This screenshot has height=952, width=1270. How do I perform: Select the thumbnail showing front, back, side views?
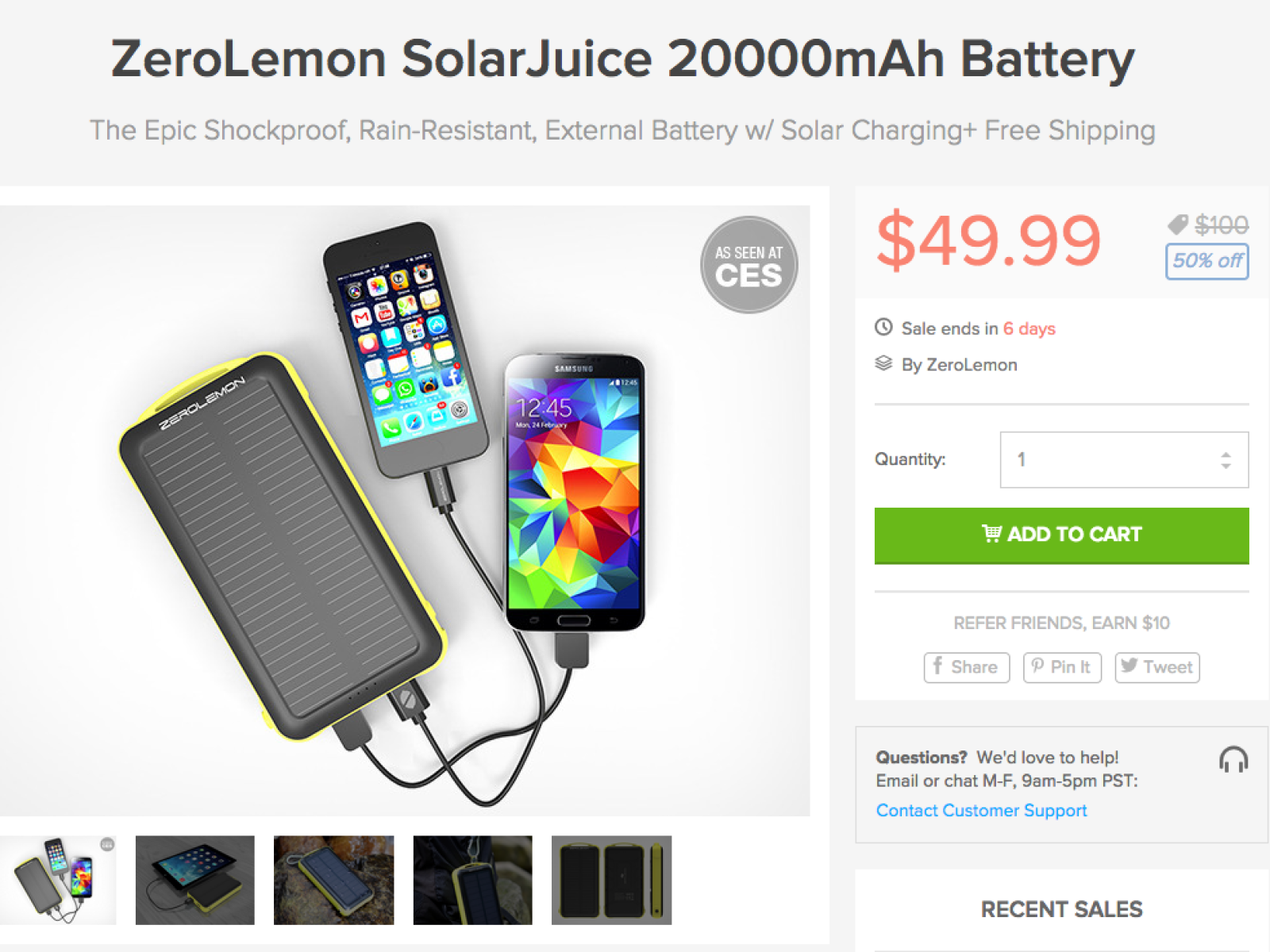[x=611, y=880]
